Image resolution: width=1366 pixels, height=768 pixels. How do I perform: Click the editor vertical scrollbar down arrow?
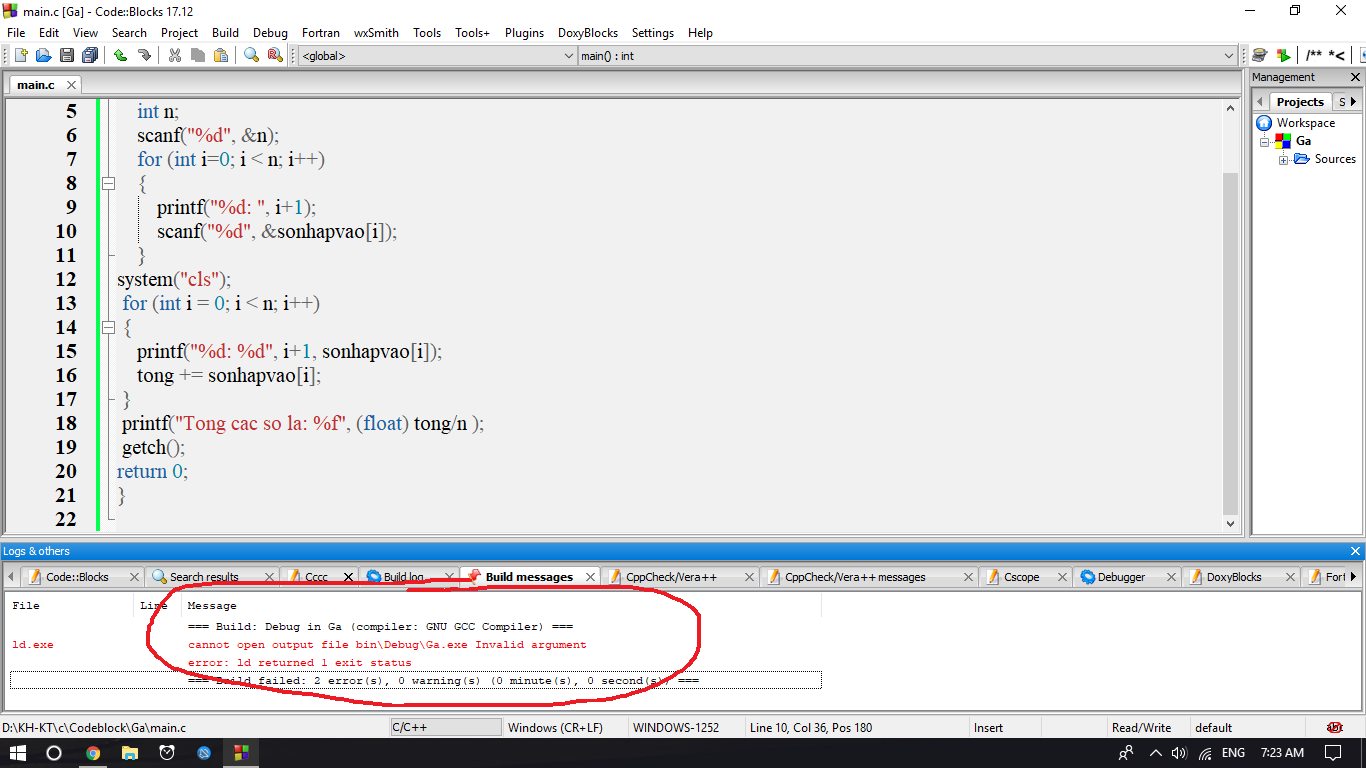pyautogui.click(x=1231, y=523)
